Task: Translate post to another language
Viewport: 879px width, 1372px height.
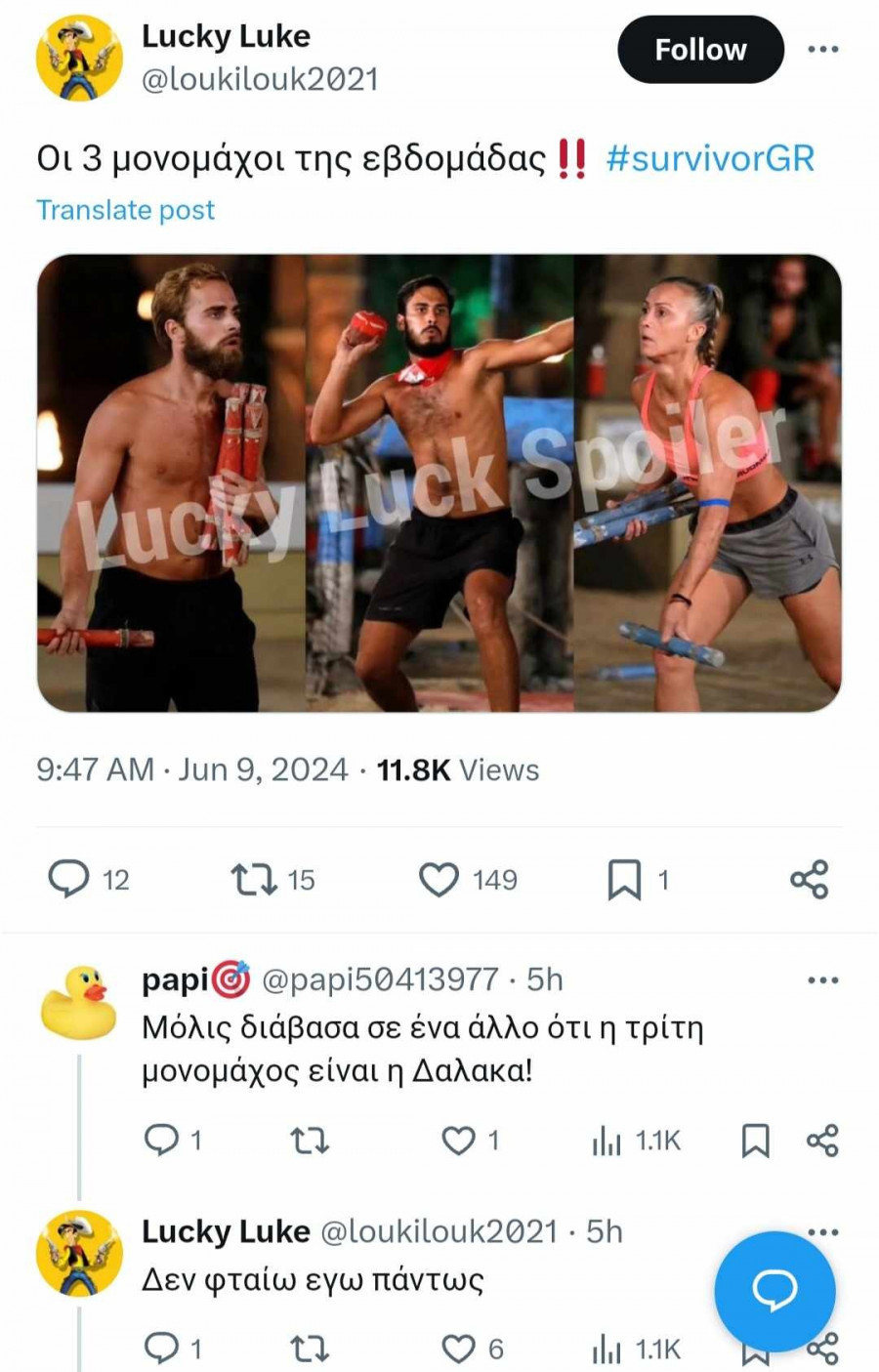Action: (x=125, y=210)
